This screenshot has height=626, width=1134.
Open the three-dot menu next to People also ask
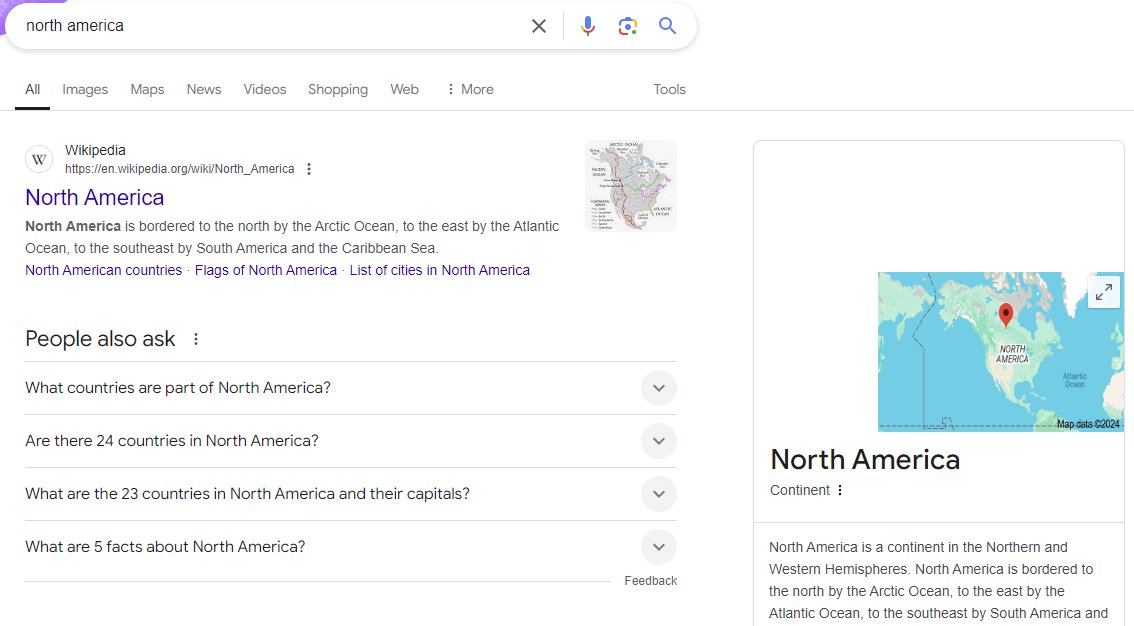pyautogui.click(x=195, y=338)
